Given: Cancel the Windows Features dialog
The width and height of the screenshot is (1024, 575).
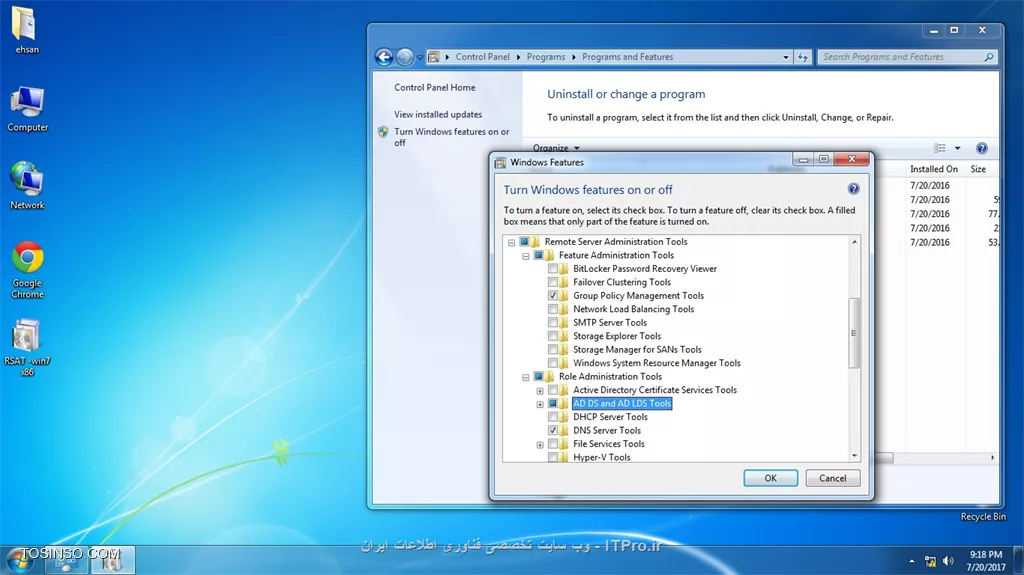Looking at the screenshot, I should coord(833,478).
